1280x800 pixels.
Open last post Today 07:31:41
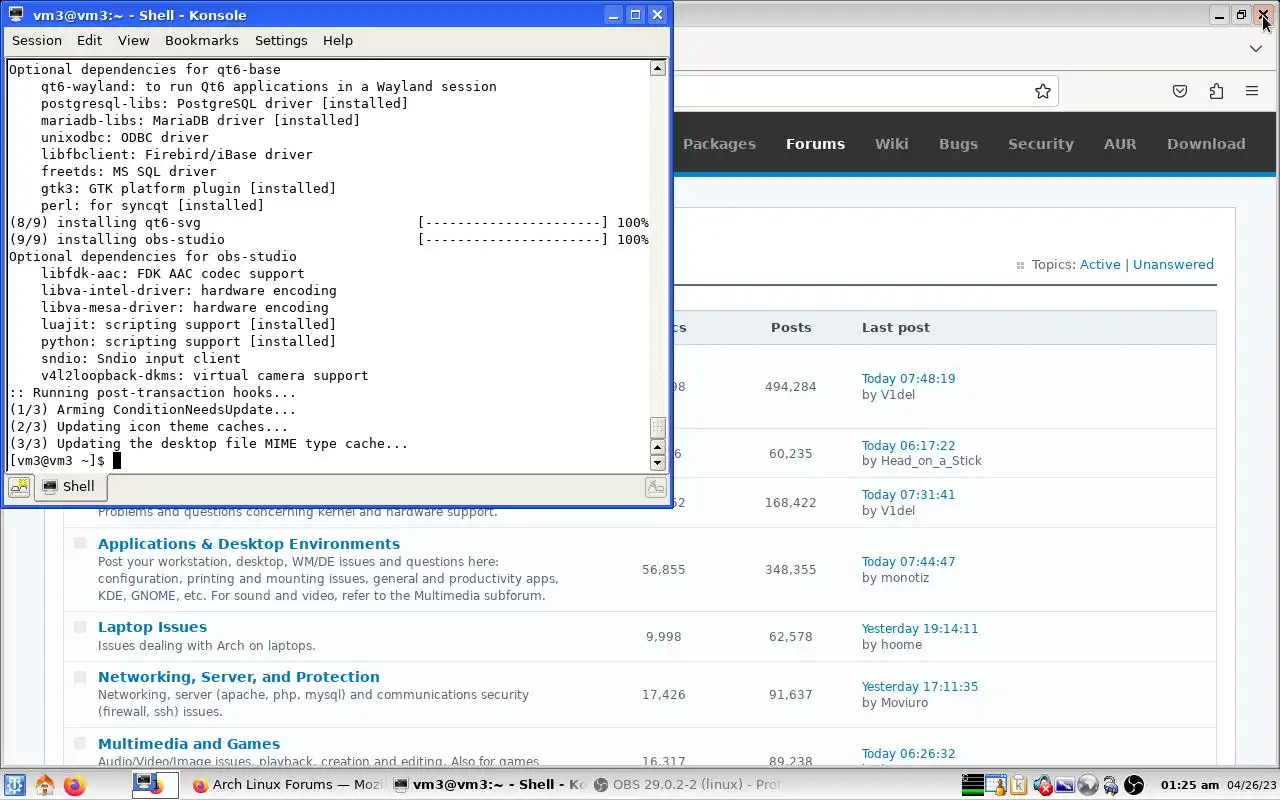pyautogui.click(x=908, y=495)
